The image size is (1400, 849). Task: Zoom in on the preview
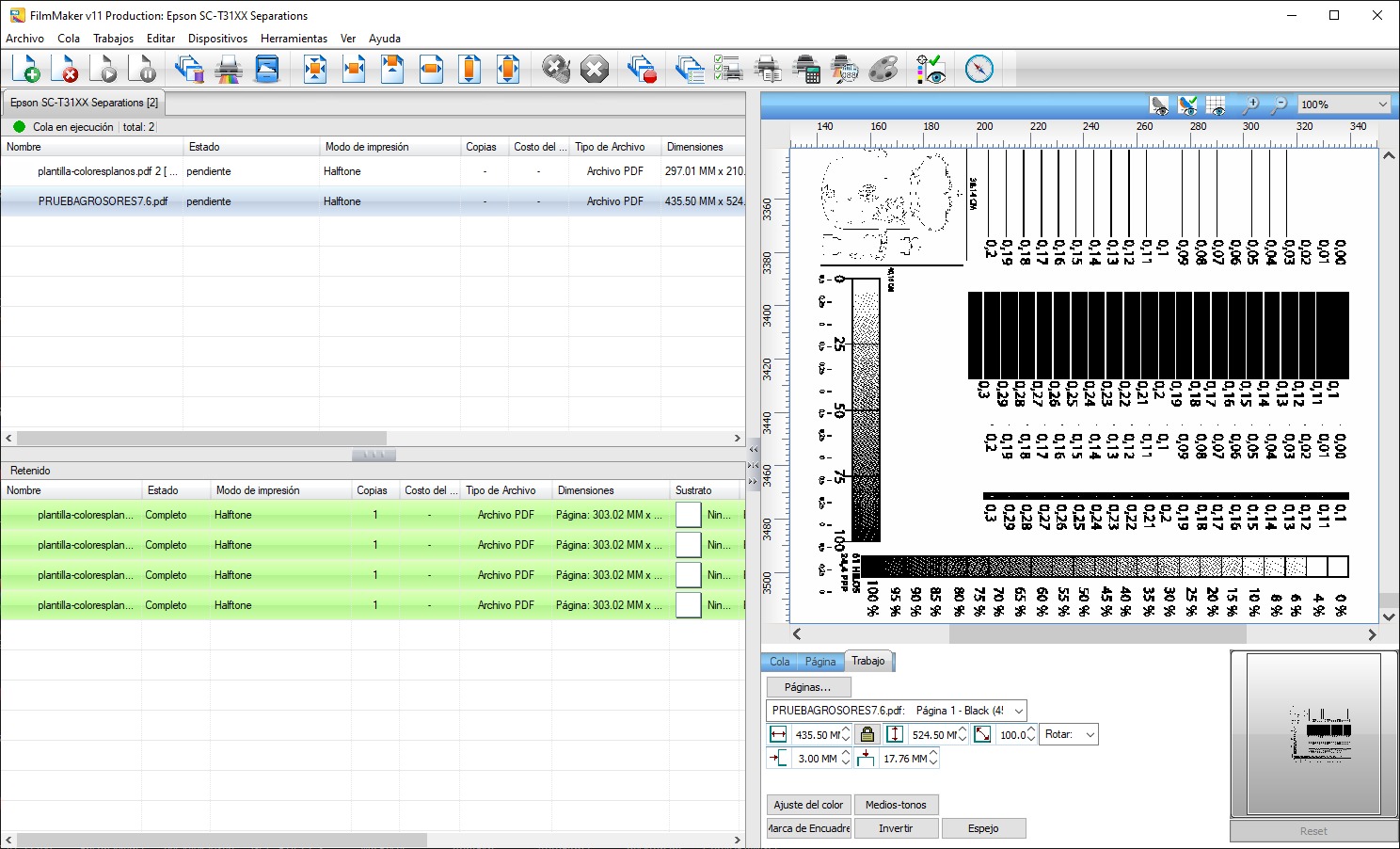[1250, 105]
